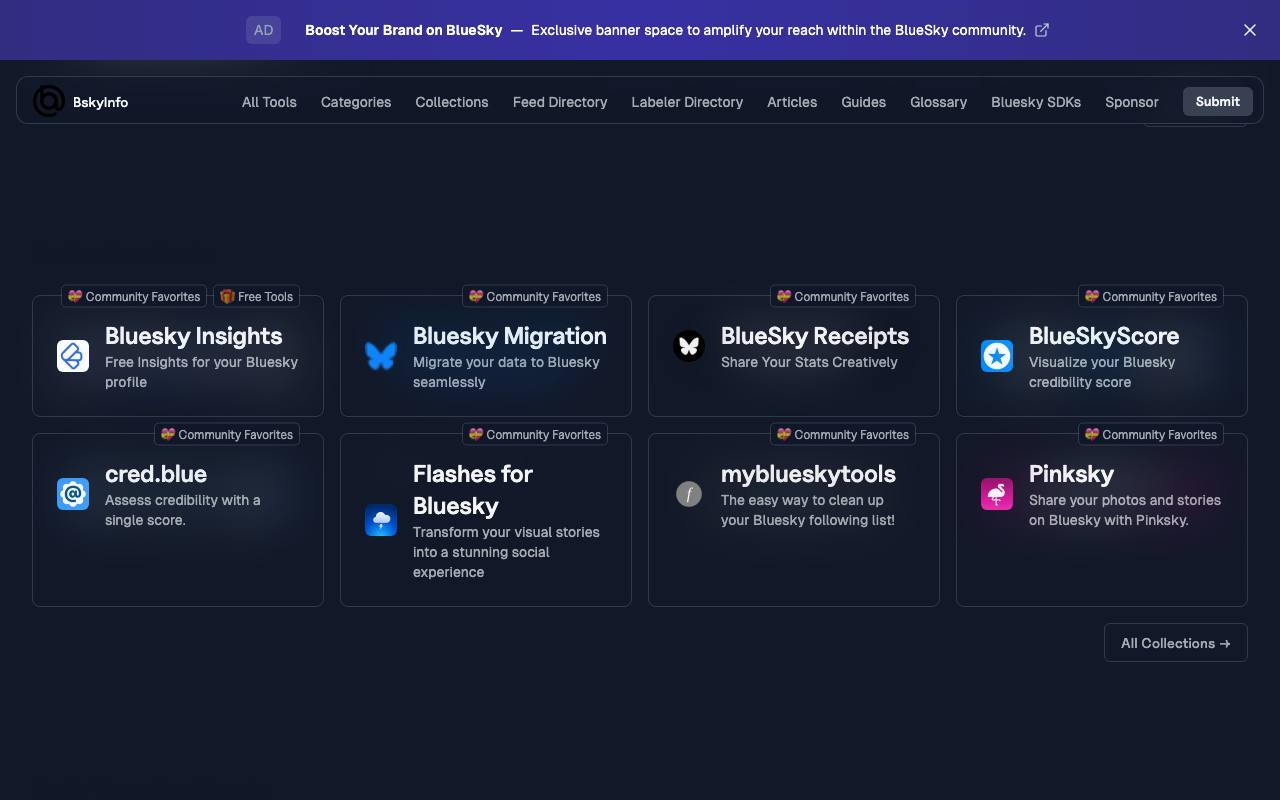This screenshot has width=1280, height=800.
Task: Open the Sponsor page
Action: pyautogui.click(x=1132, y=102)
